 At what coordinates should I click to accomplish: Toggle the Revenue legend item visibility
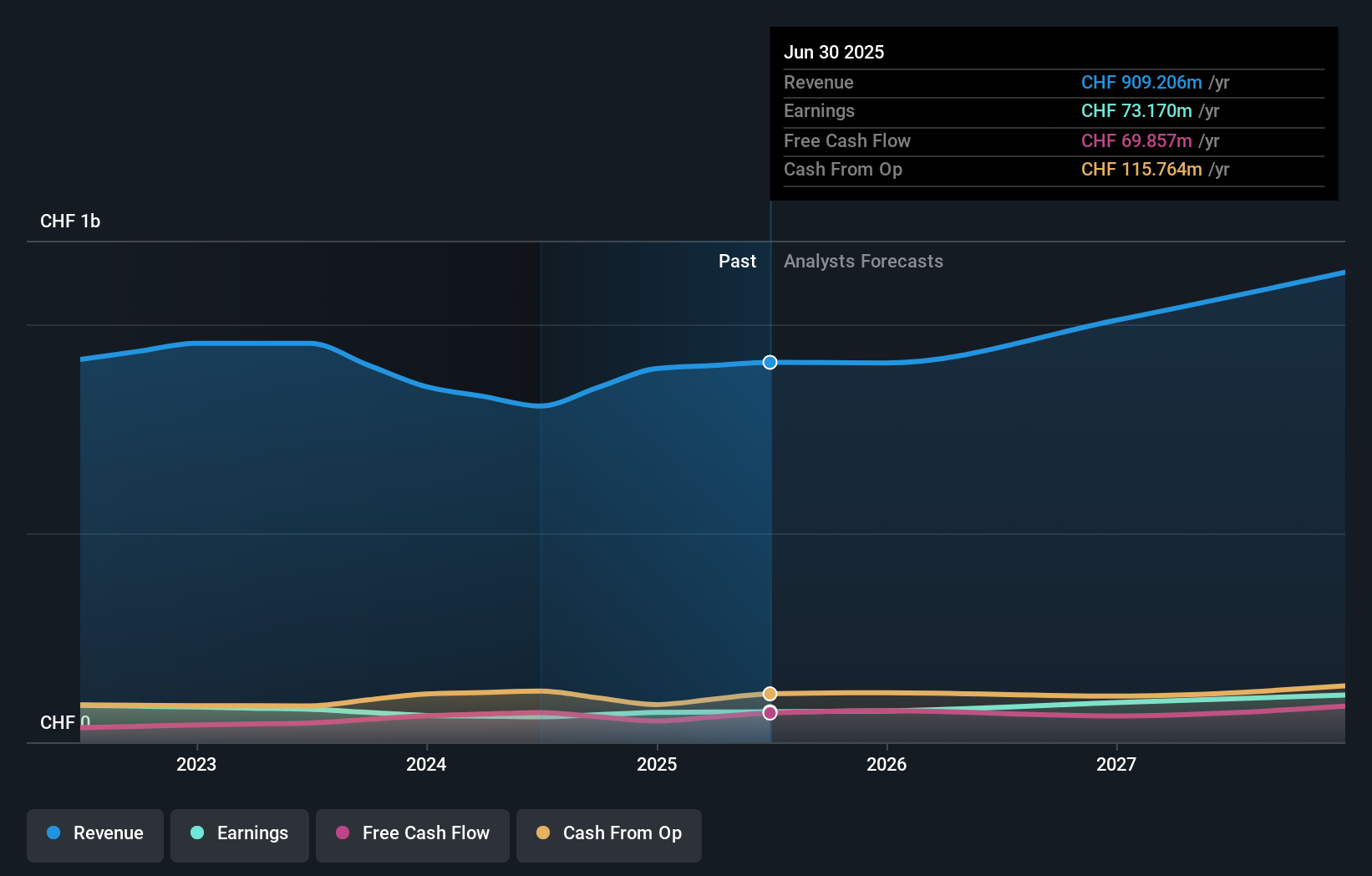94,833
